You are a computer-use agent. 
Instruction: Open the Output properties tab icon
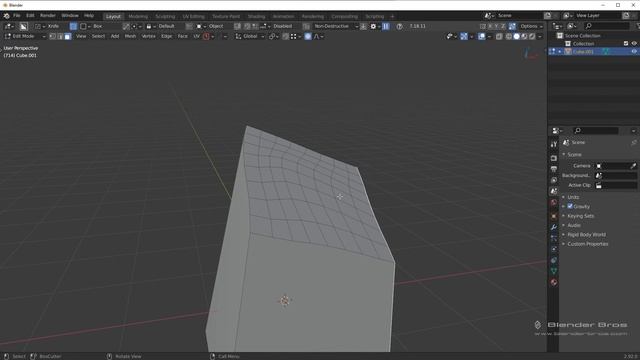click(x=553, y=169)
